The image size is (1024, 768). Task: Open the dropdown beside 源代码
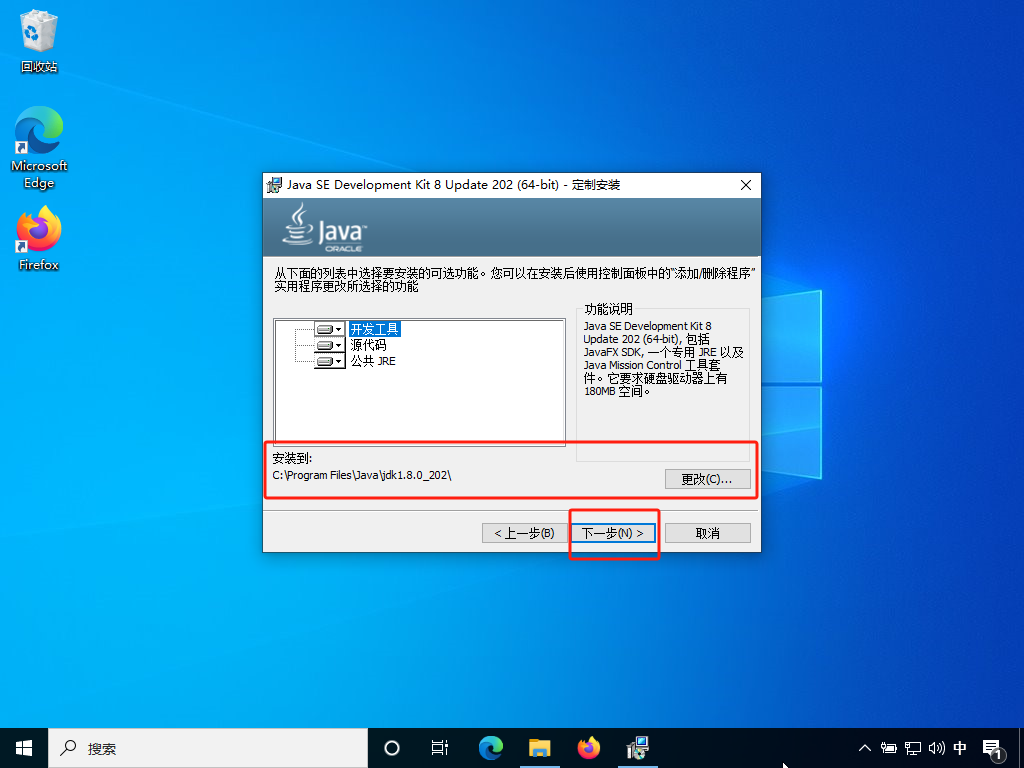tap(330, 345)
